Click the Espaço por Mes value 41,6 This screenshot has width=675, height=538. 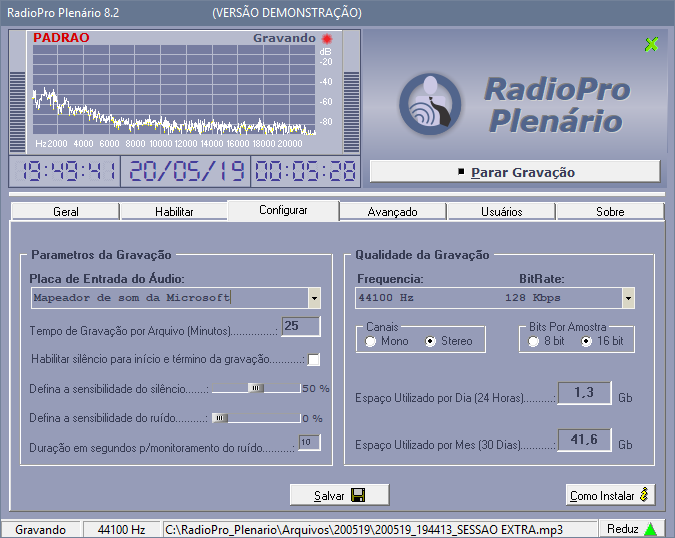click(x=584, y=439)
